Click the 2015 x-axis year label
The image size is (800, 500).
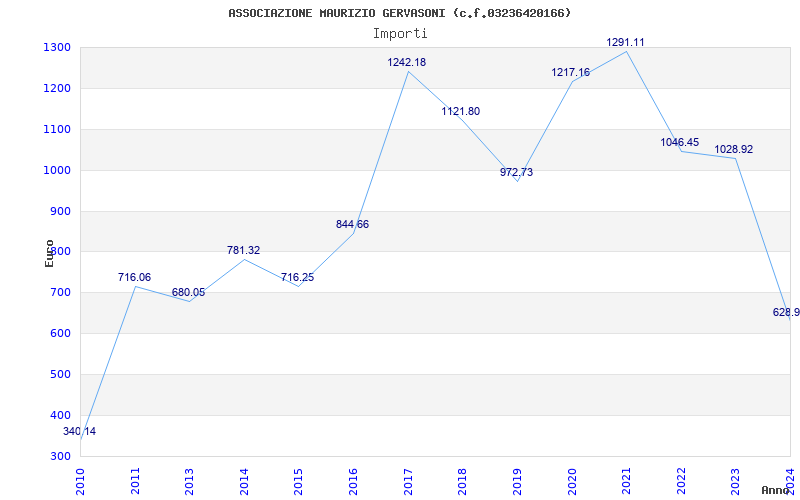(299, 482)
